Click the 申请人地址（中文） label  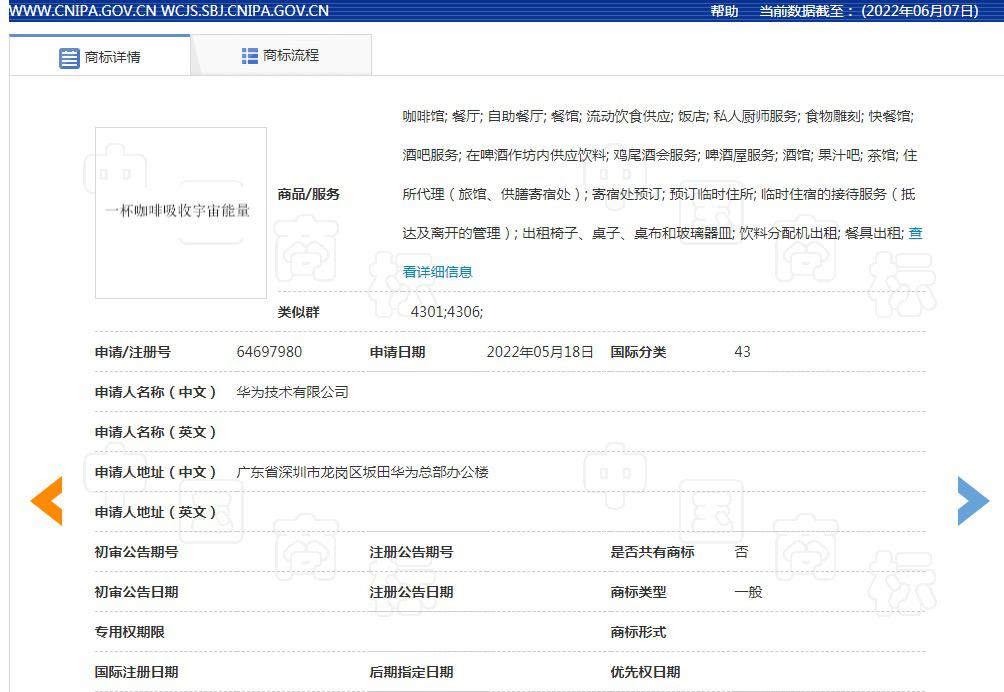pyautogui.click(x=156, y=472)
